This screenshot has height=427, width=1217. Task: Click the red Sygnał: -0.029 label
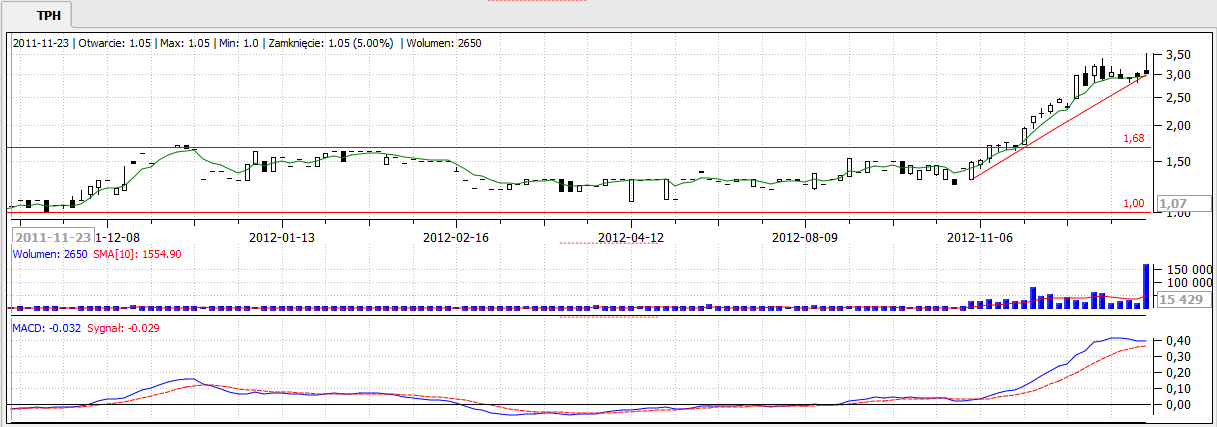(x=123, y=327)
